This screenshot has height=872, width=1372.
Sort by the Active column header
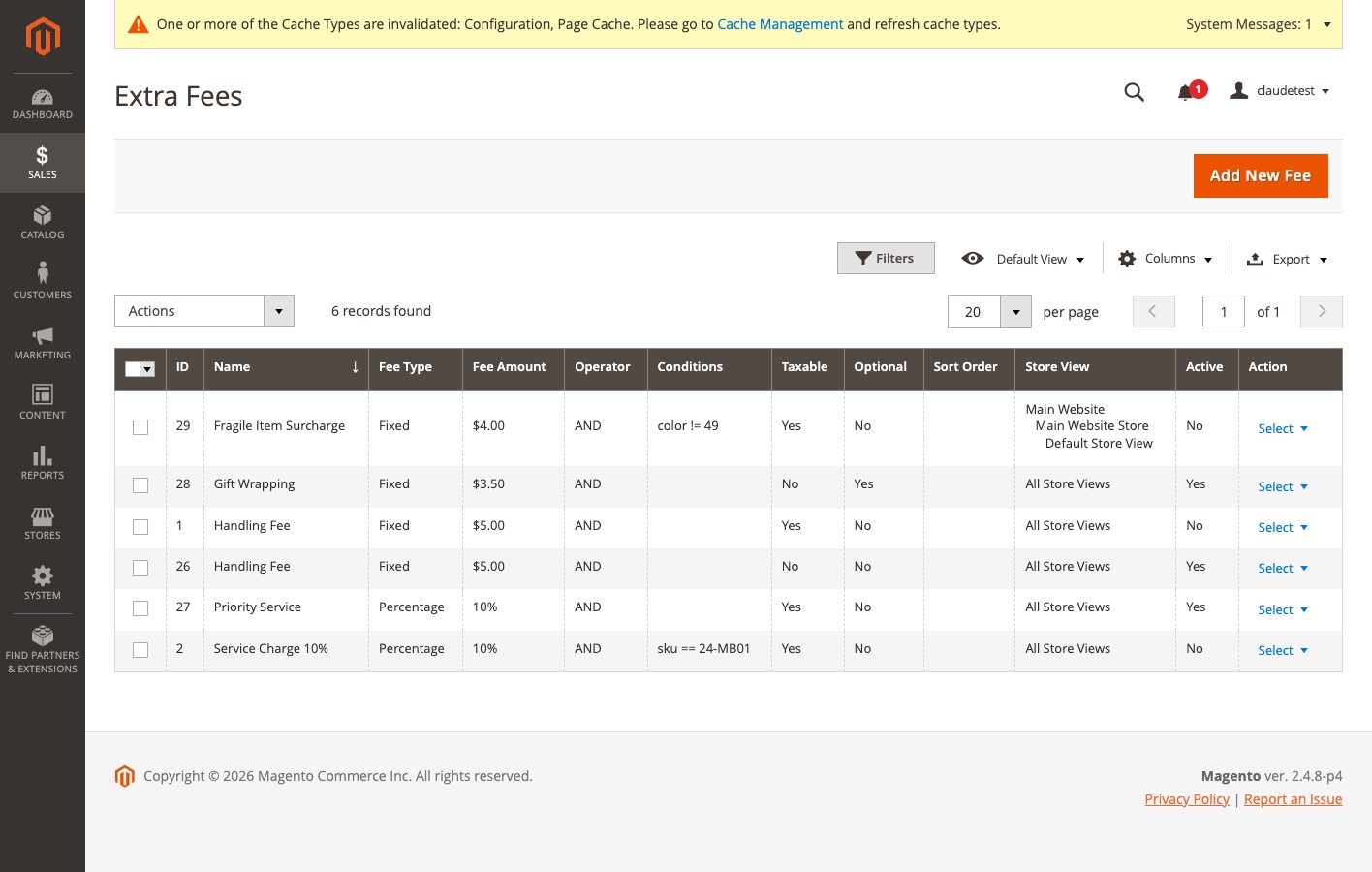click(x=1207, y=367)
